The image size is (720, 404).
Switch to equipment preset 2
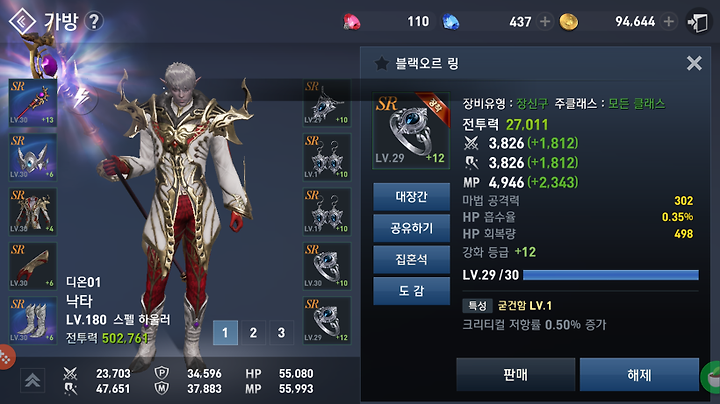tap(253, 332)
